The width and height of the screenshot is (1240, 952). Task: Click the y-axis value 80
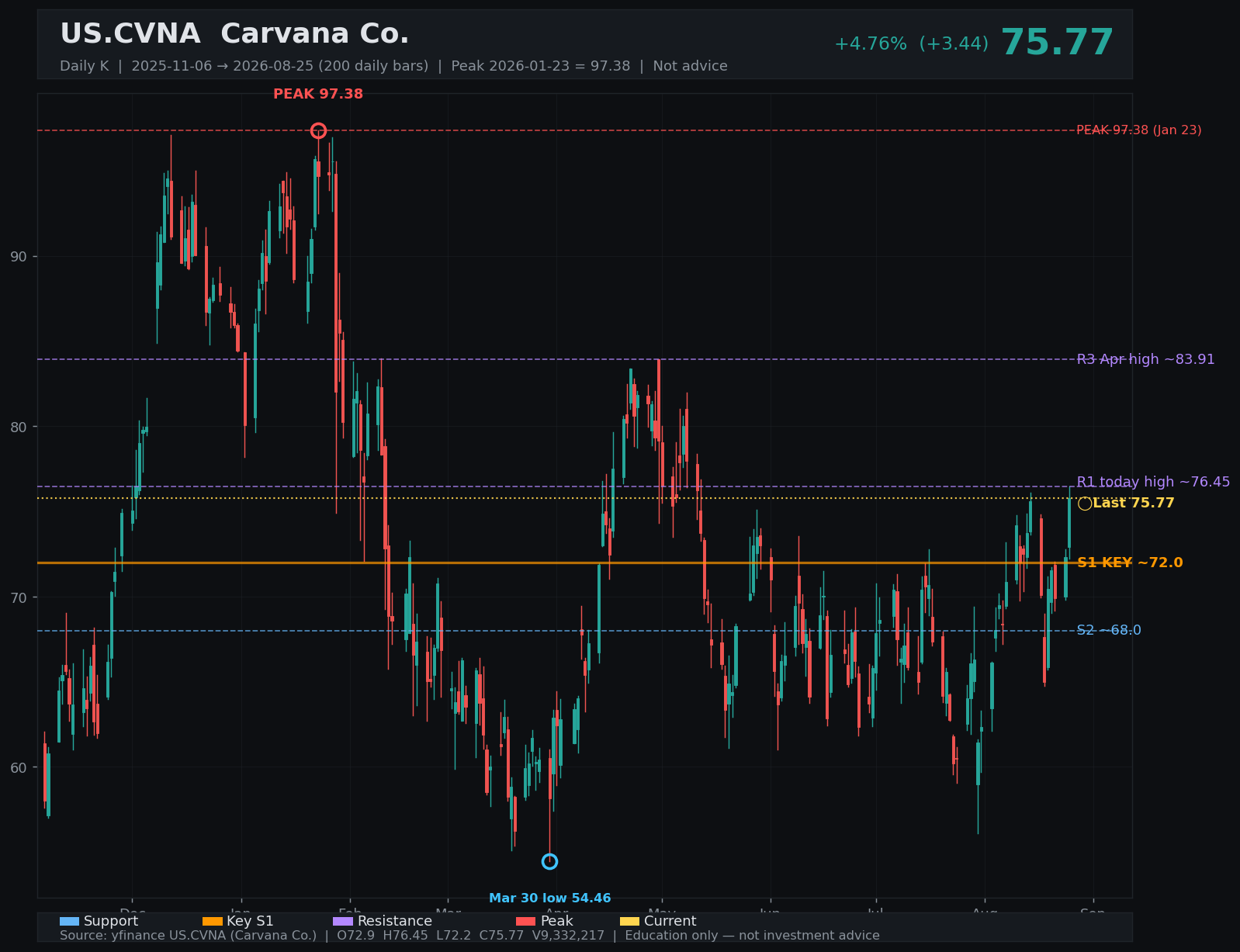[19, 427]
